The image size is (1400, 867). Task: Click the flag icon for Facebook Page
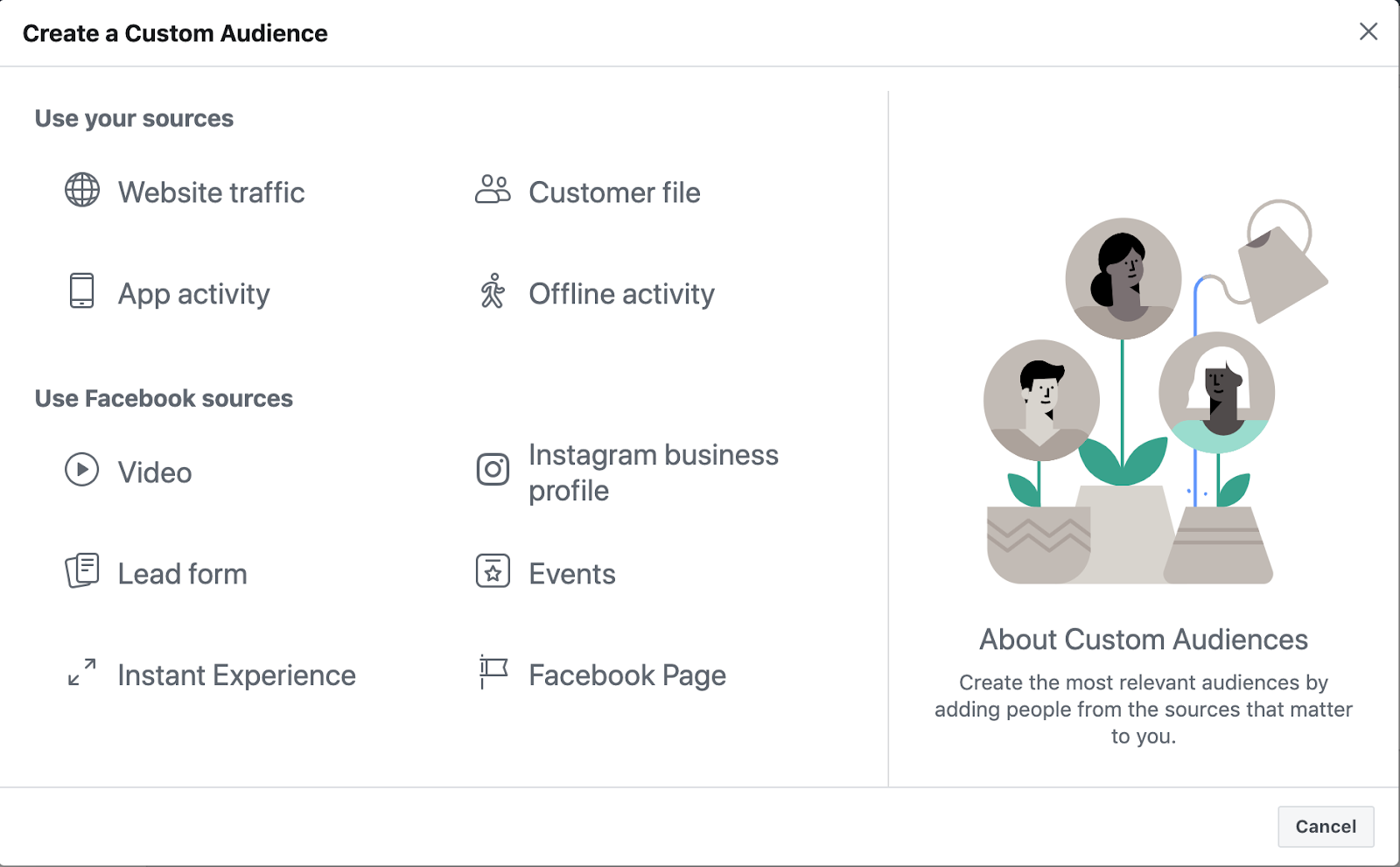[x=493, y=672]
